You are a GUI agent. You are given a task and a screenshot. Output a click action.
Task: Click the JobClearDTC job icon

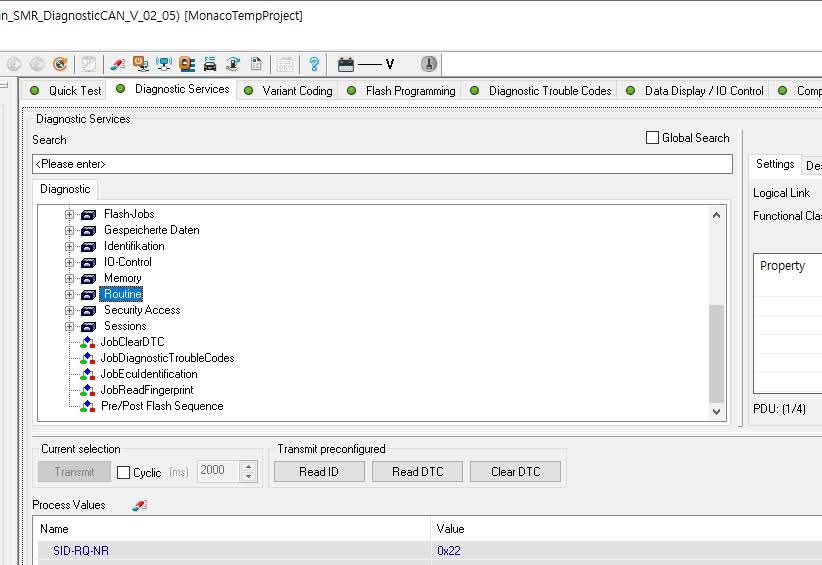tap(87, 342)
